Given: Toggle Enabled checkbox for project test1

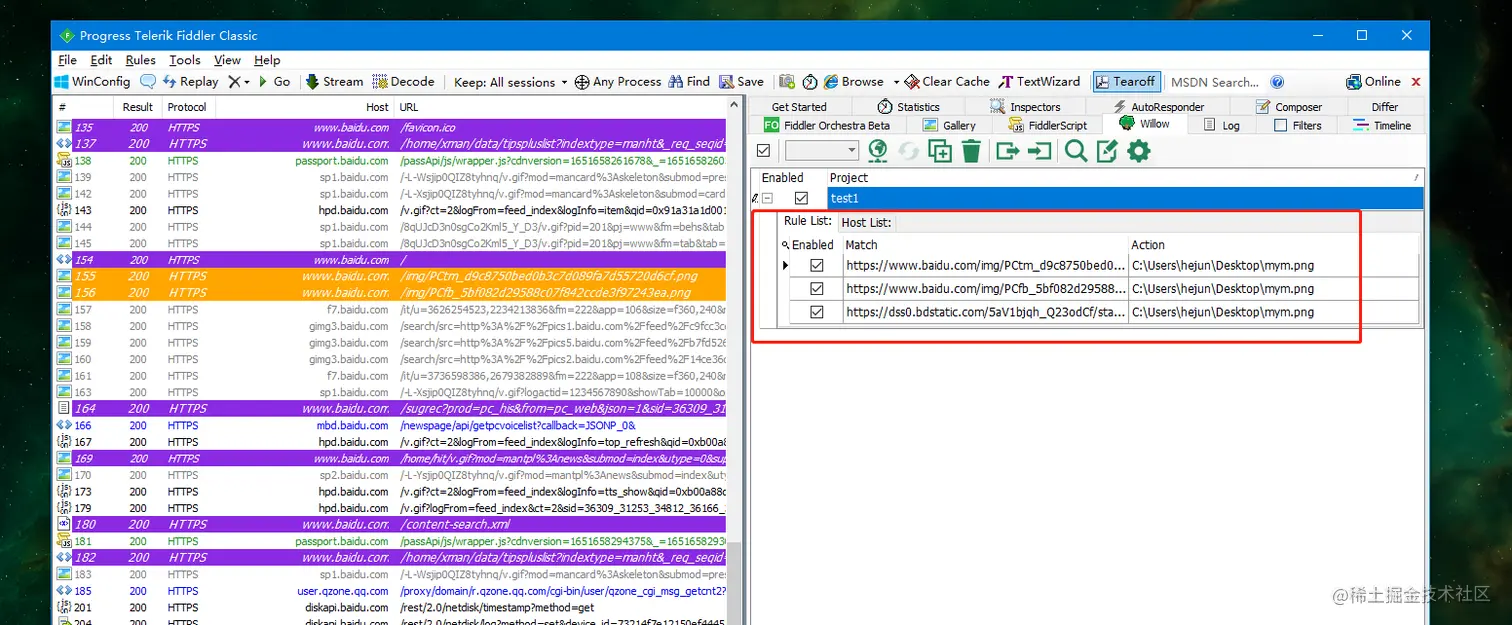Looking at the screenshot, I should pos(801,198).
